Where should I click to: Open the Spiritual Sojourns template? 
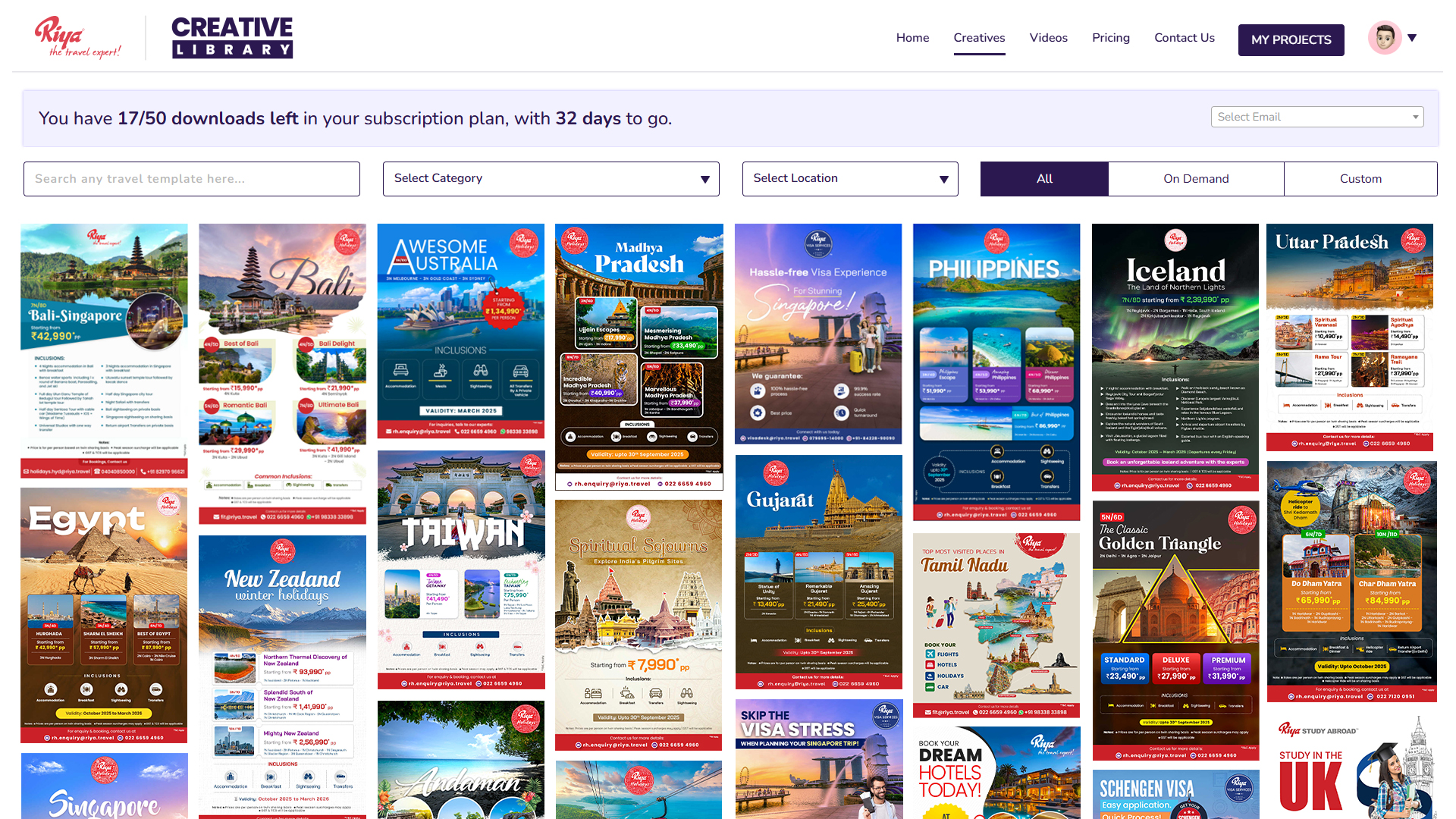639,626
